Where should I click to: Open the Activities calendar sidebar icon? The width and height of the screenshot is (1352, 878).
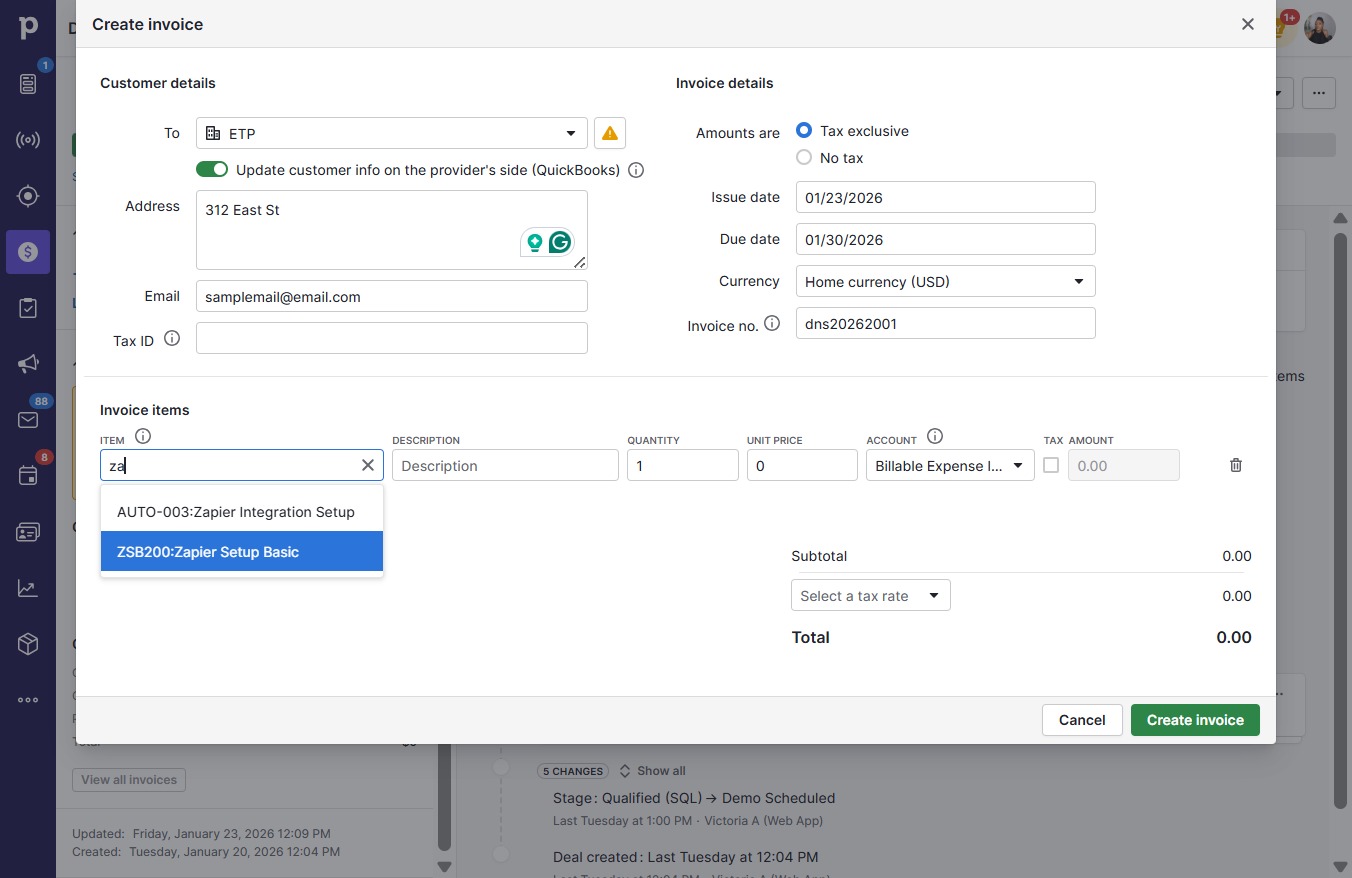click(x=28, y=476)
